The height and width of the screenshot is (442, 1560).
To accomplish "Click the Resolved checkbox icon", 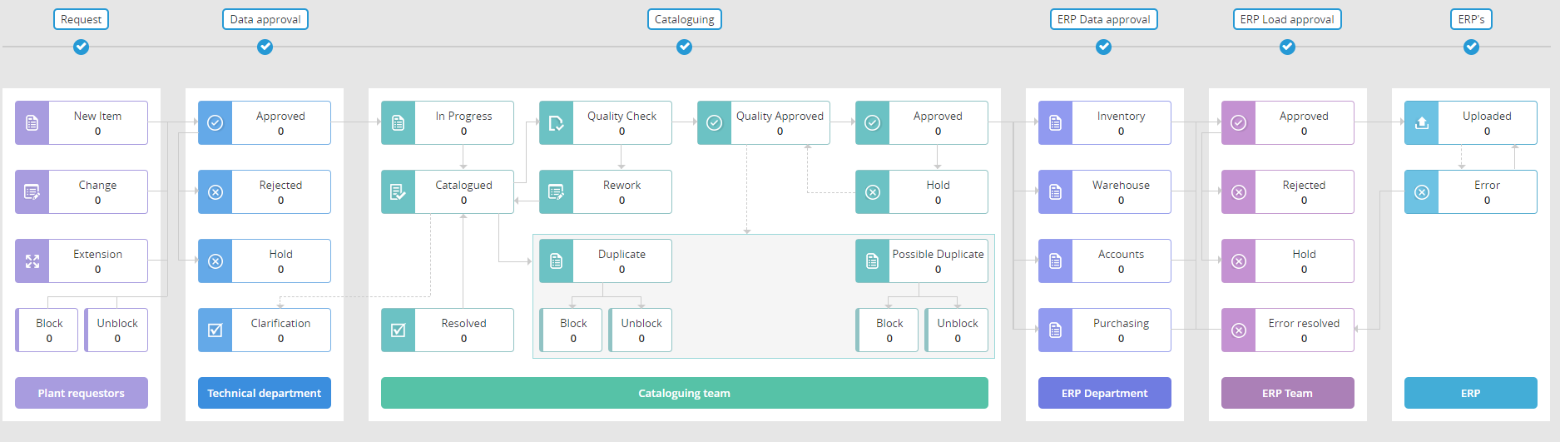I will click(398, 330).
